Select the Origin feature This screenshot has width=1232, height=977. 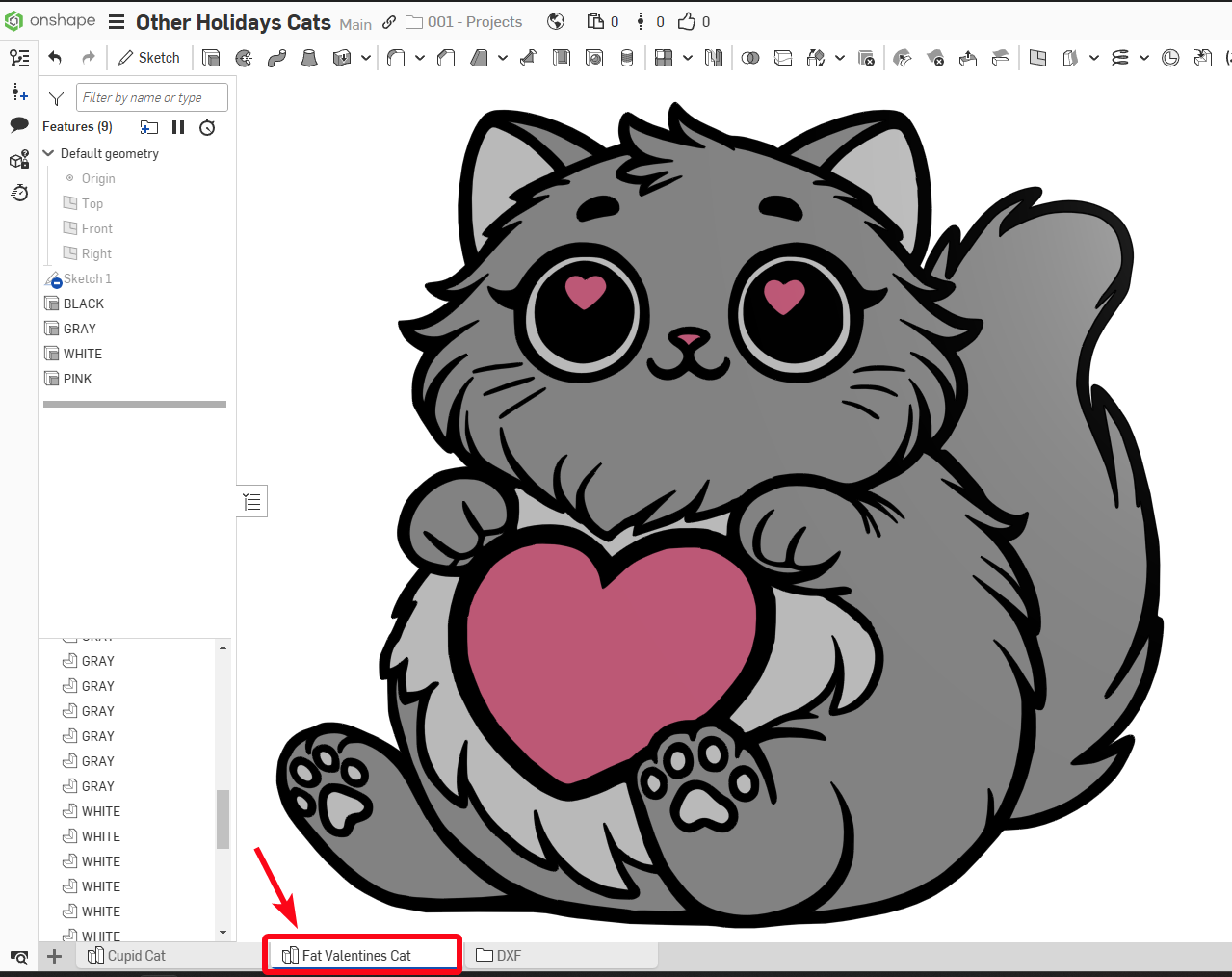click(x=98, y=178)
